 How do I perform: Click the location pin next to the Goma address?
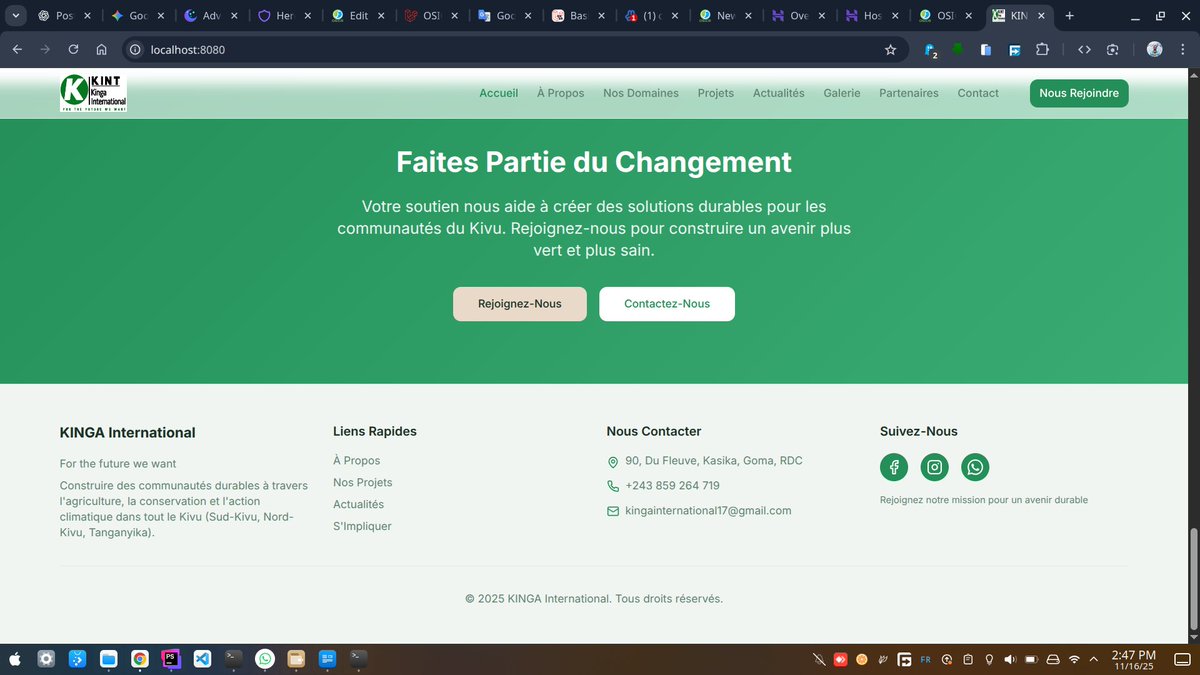[x=612, y=462]
